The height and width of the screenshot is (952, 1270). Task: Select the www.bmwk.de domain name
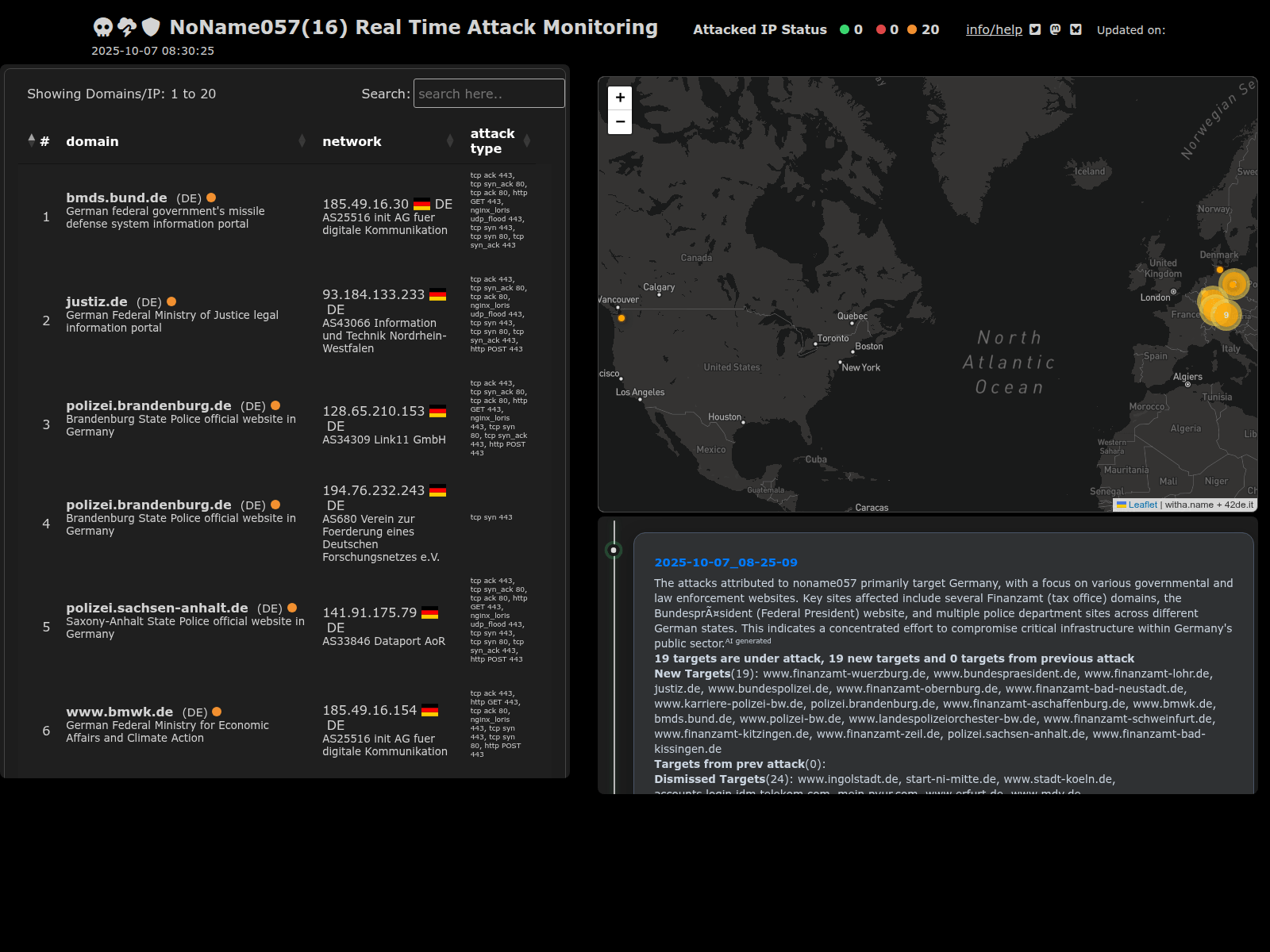click(119, 712)
